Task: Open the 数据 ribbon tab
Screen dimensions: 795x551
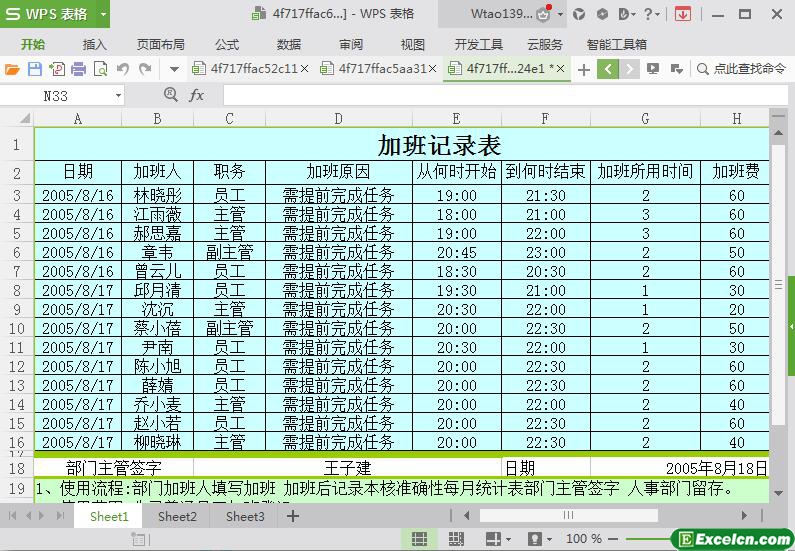Action: click(289, 45)
